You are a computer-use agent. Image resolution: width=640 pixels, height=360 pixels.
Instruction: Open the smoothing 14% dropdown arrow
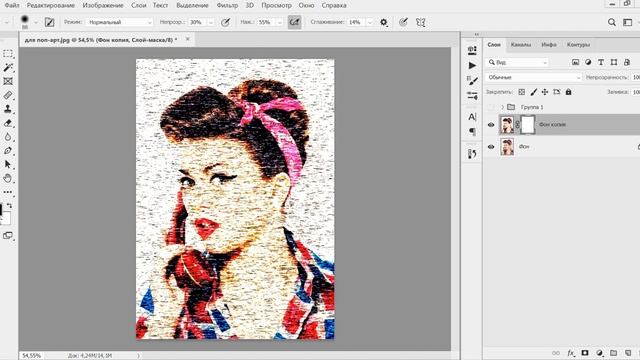coord(370,22)
